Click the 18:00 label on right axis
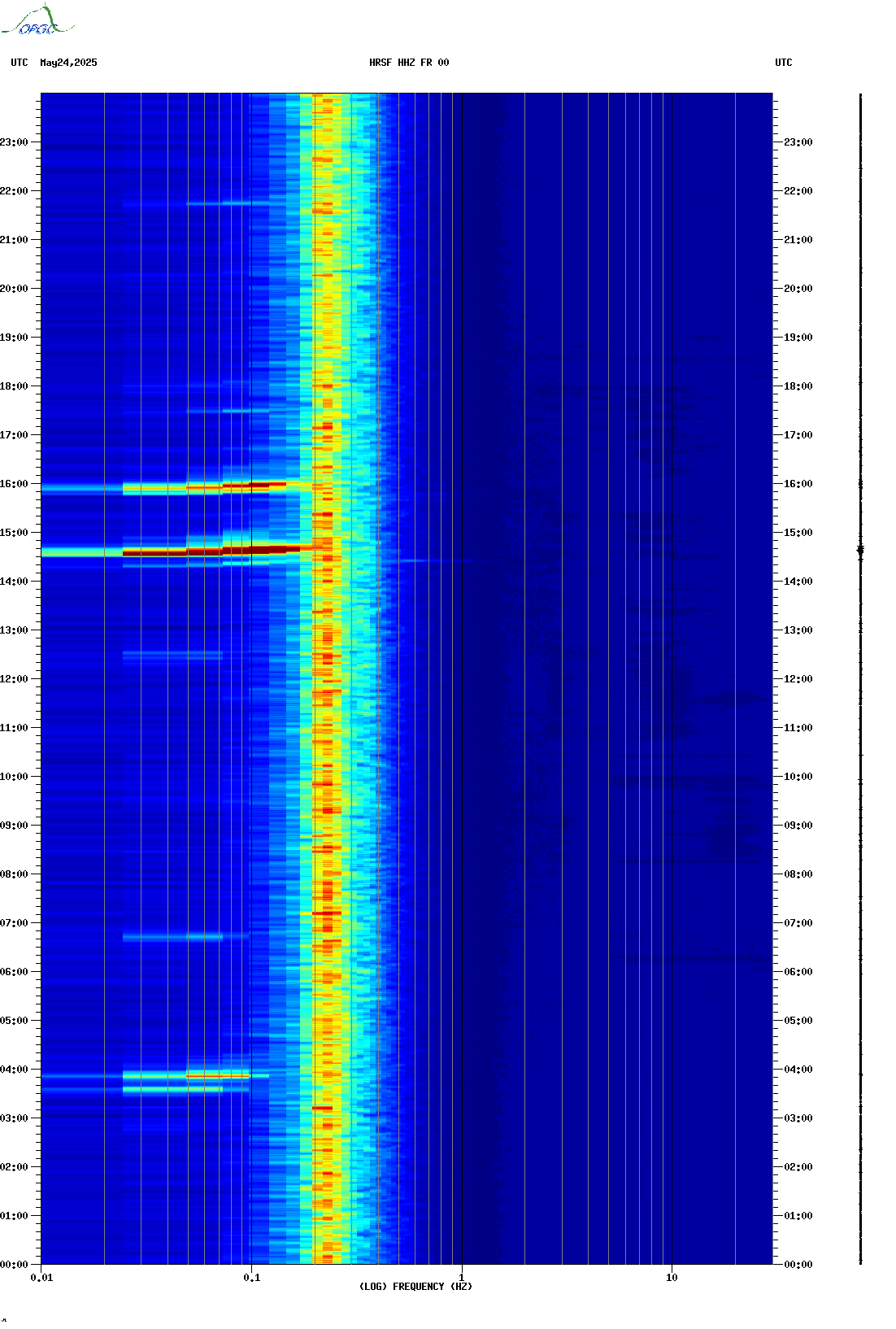Screen dimensions: 896x1329 point(798,386)
